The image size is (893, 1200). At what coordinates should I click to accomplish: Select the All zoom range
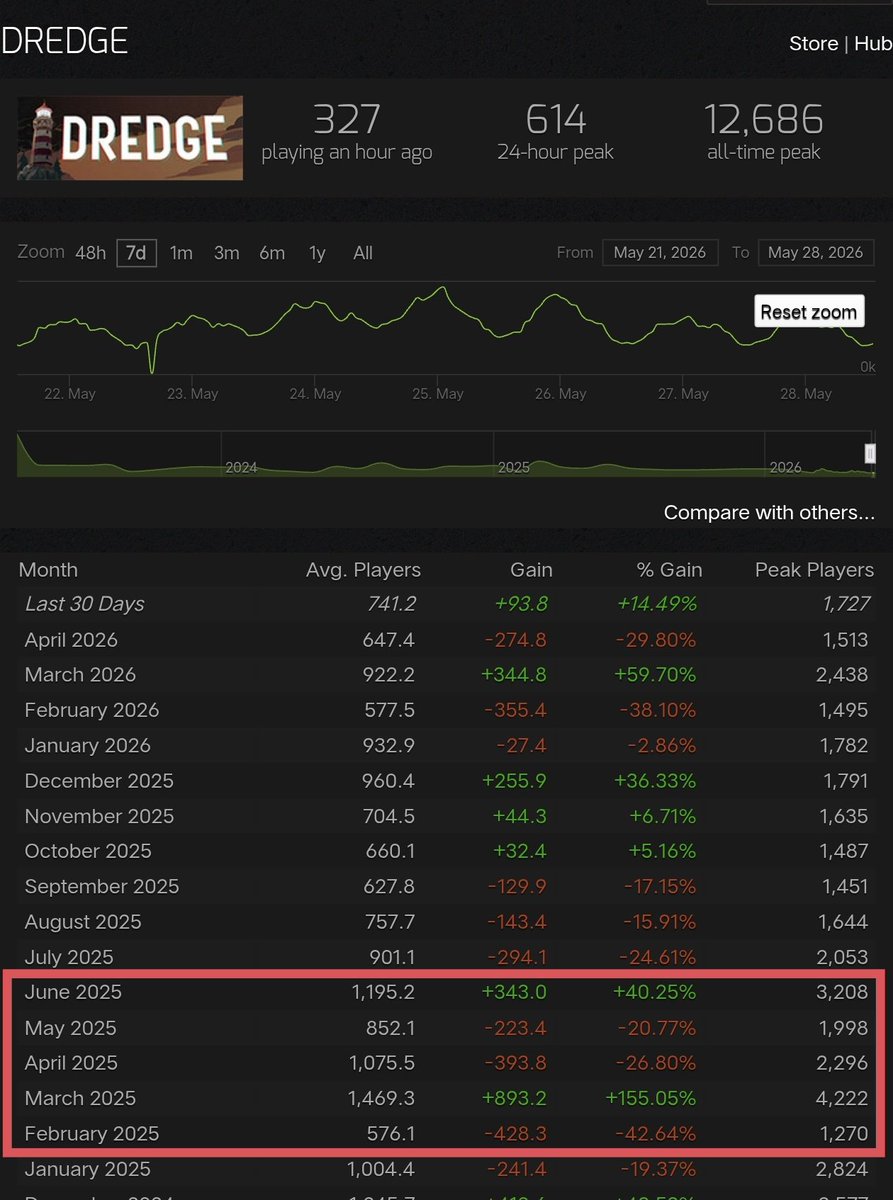pos(363,253)
